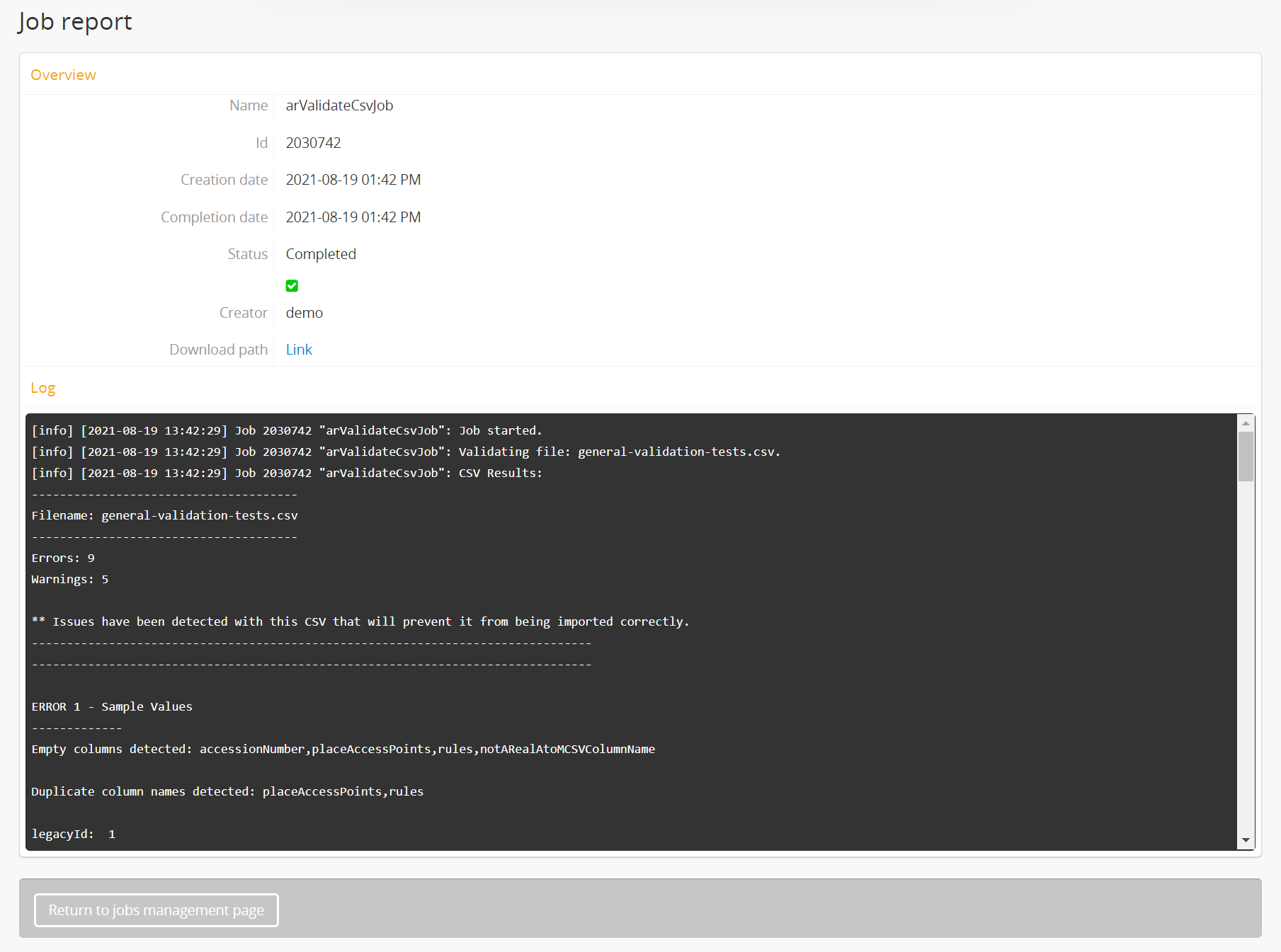Select the job Id 2030742

click(x=314, y=143)
